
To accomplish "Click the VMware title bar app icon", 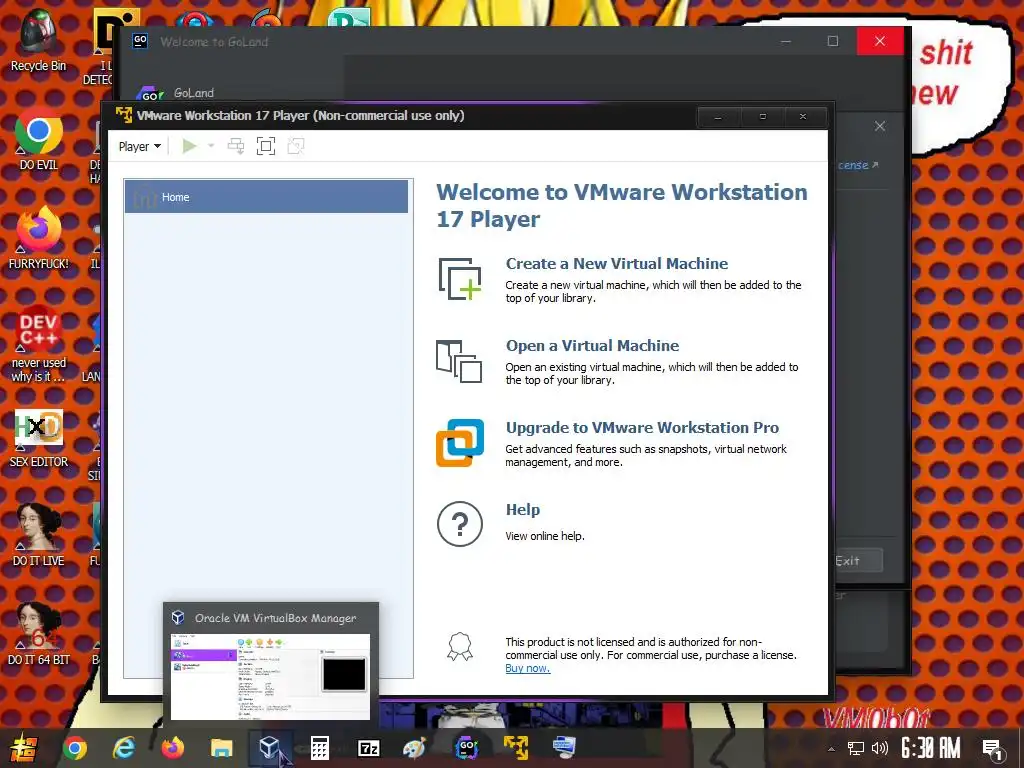I will 123,115.
